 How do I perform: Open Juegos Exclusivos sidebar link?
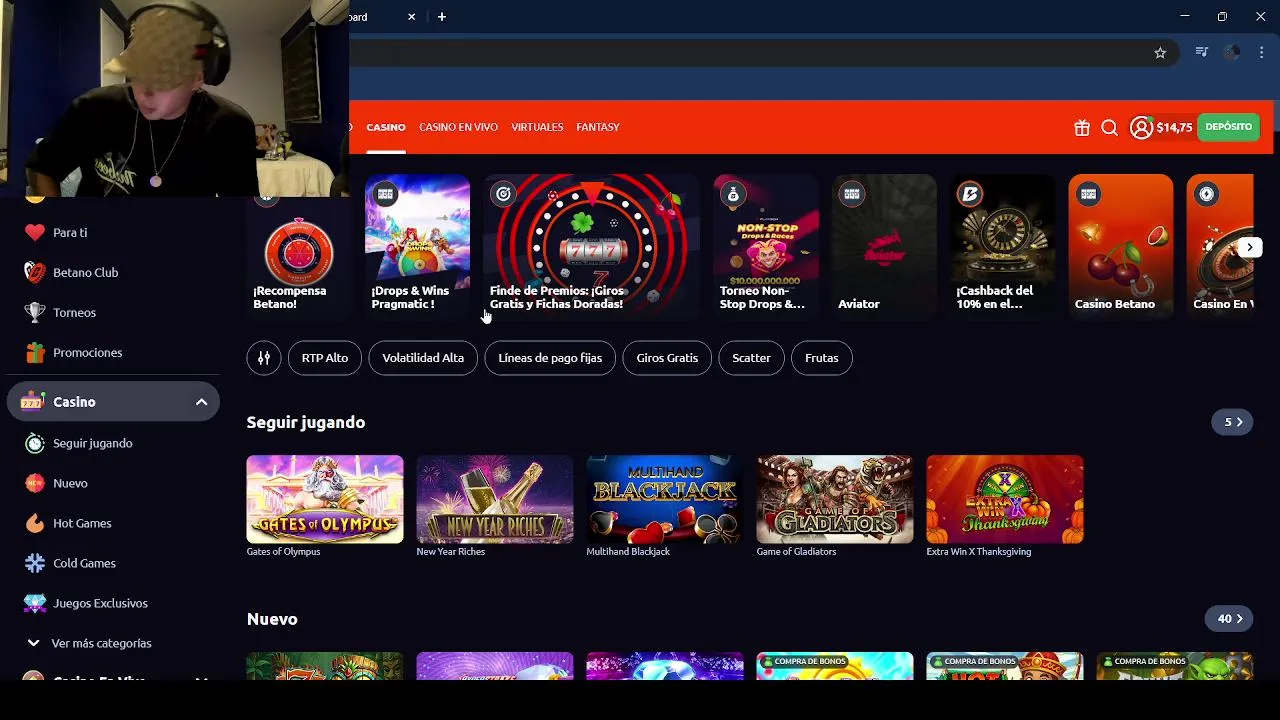click(x=100, y=603)
